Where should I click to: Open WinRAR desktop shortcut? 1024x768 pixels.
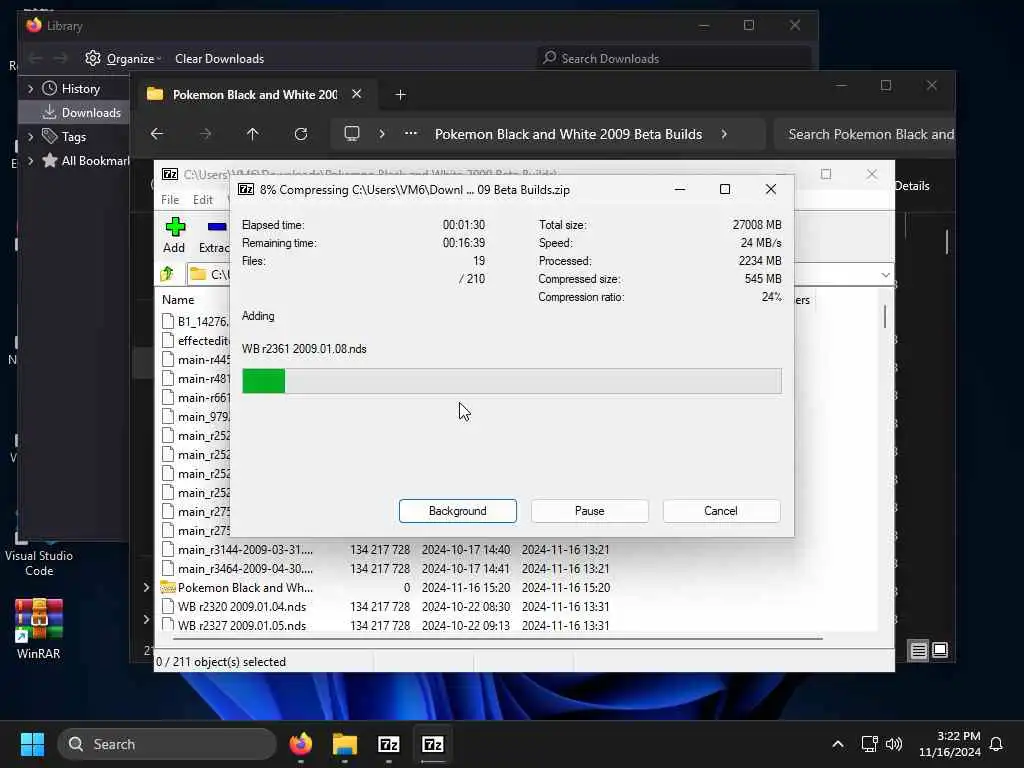(x=39, y=628)
